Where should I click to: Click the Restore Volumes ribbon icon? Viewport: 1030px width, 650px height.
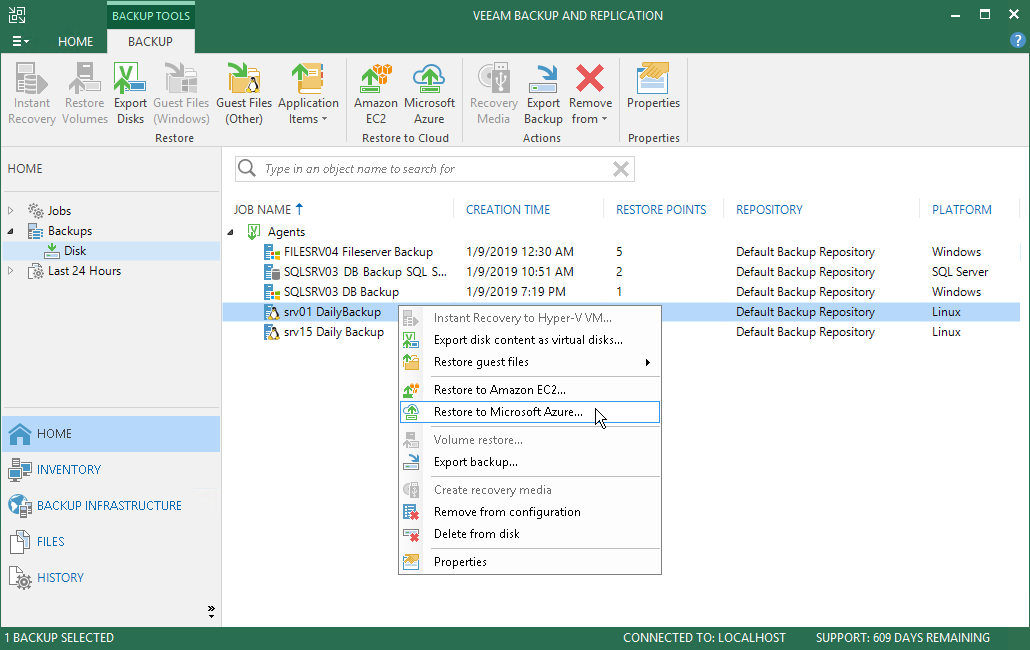(85, 93)
